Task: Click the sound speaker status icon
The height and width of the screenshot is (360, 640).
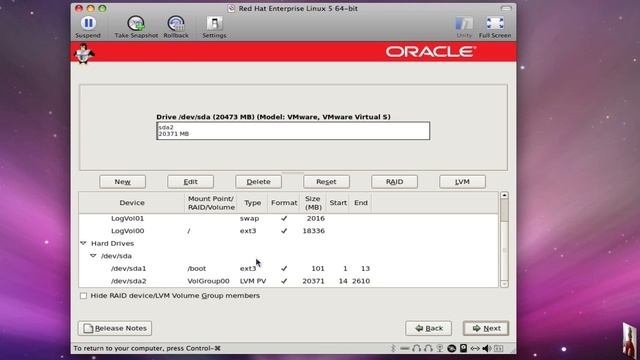Action: coord(487,348)
